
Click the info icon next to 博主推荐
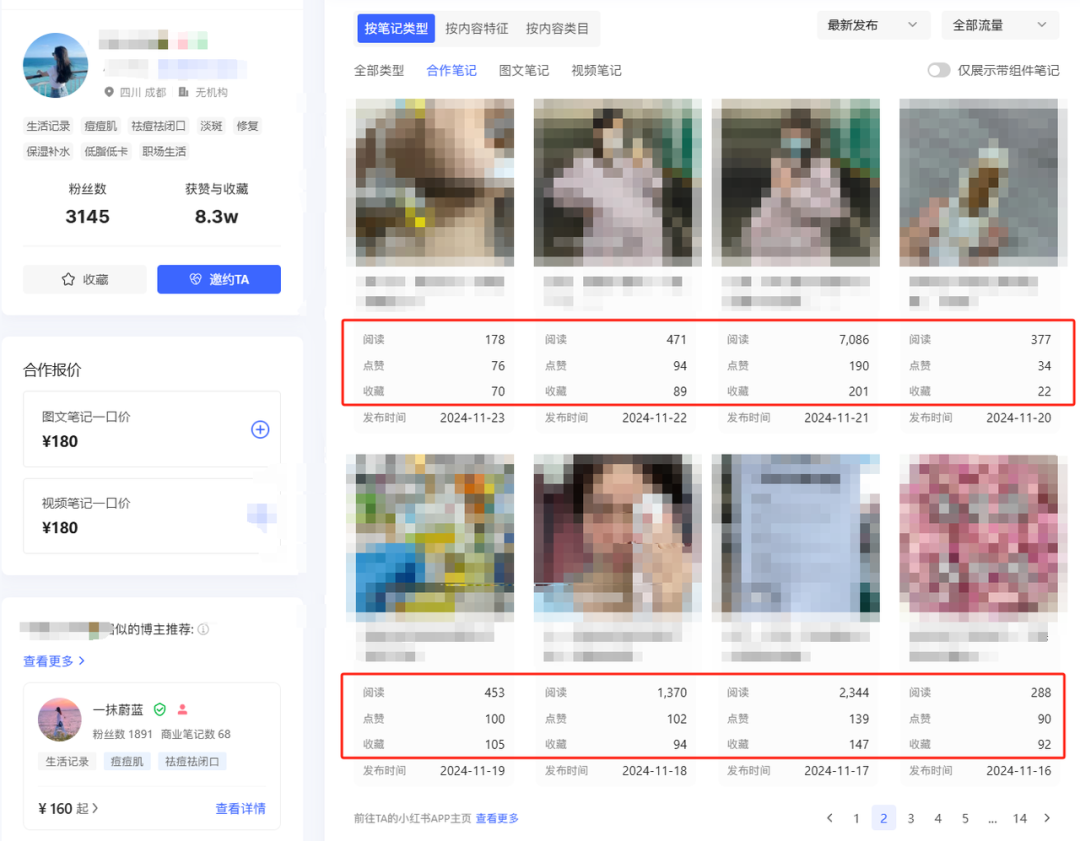click(203, 628)
